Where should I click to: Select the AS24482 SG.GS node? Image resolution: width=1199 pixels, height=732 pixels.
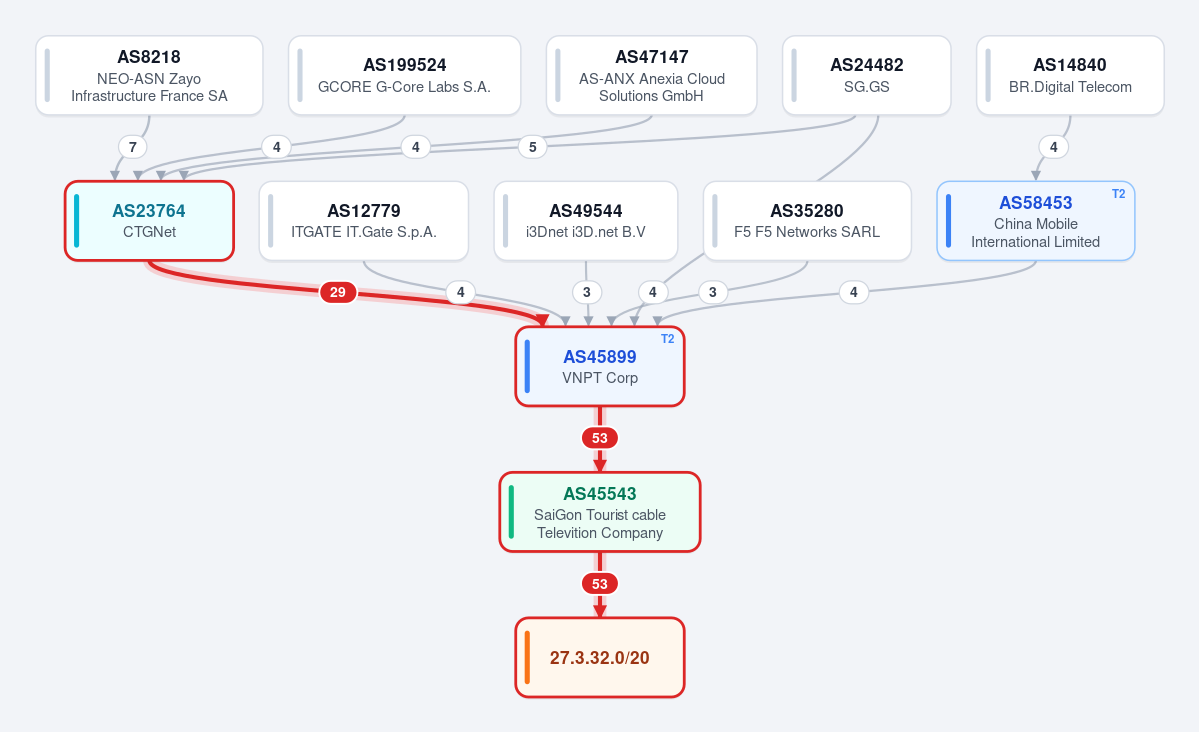tap(866, 76)
